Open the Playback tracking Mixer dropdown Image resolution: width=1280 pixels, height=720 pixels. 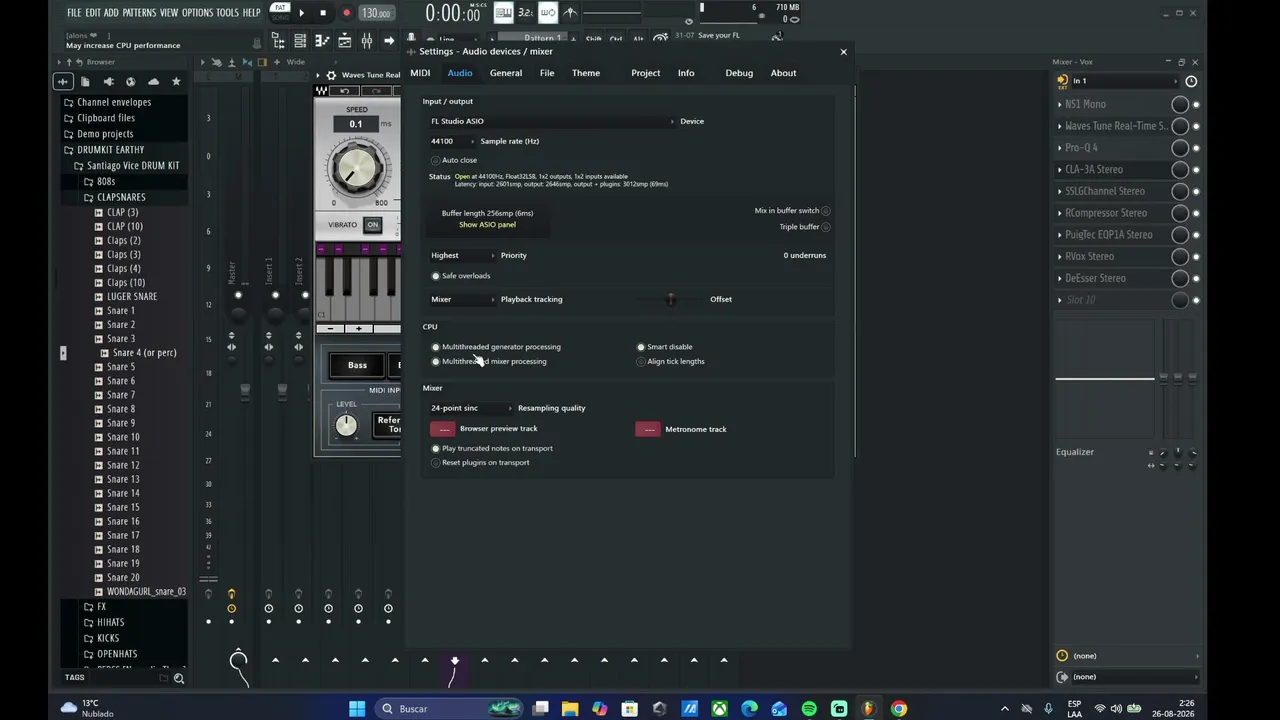[x=462, y=299]
